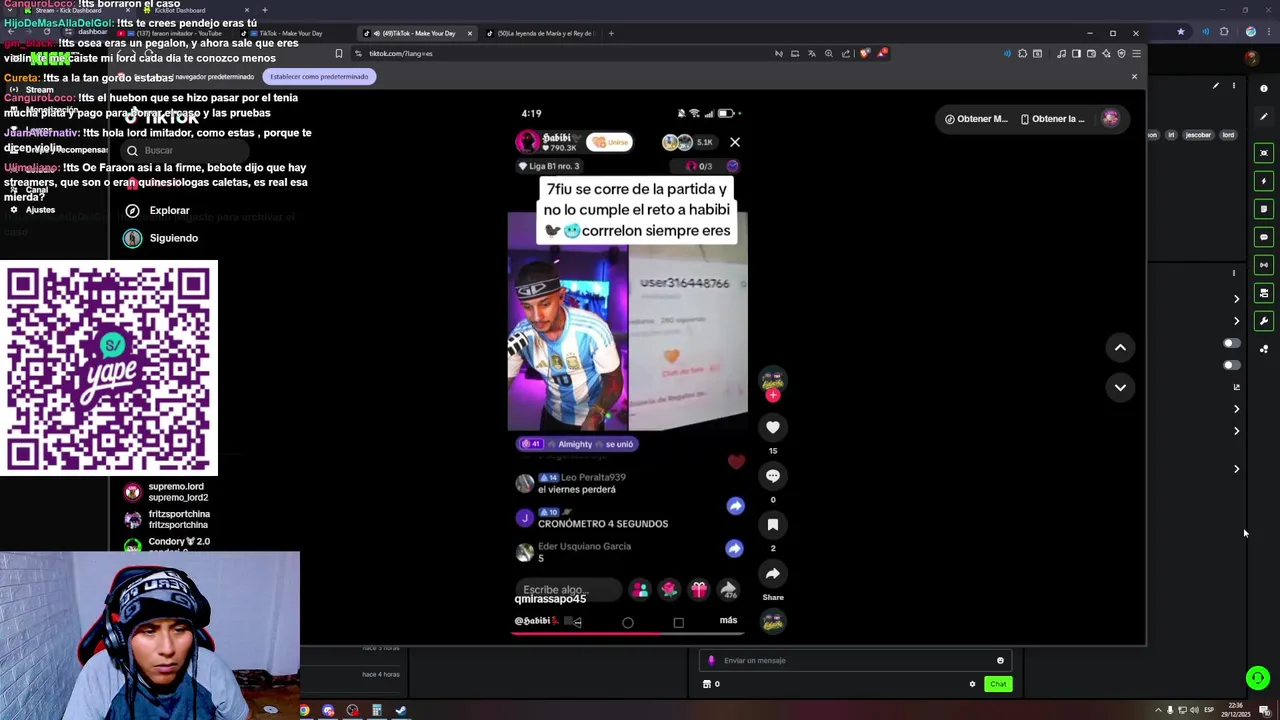This screenshot has height=720, width=1280.
Task: Open Explorar in the TikTok sidebar
Action: [169, 211]
